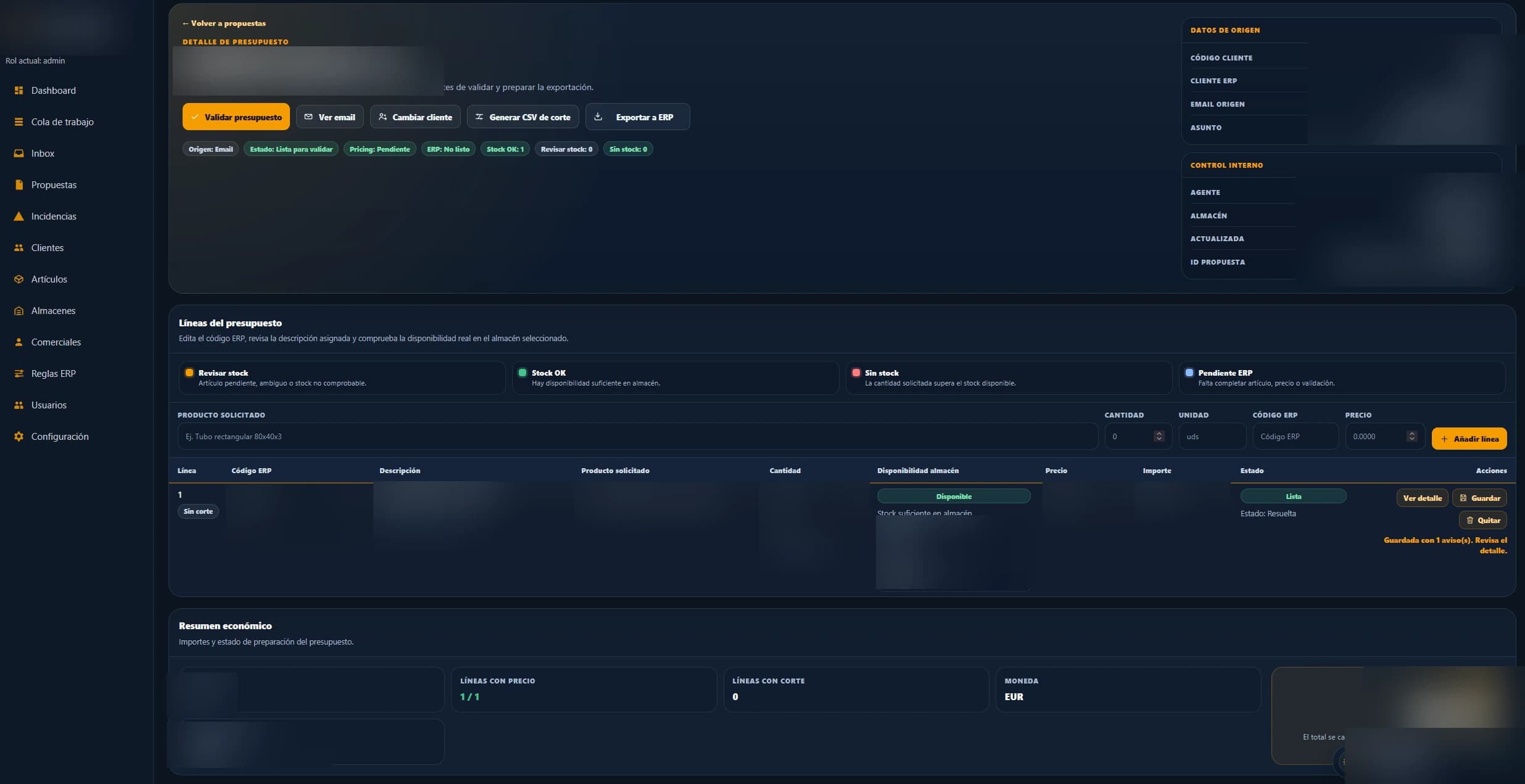
Task: Click the Dashboard grid icon in sidebar
Action: tap(19, 90)
